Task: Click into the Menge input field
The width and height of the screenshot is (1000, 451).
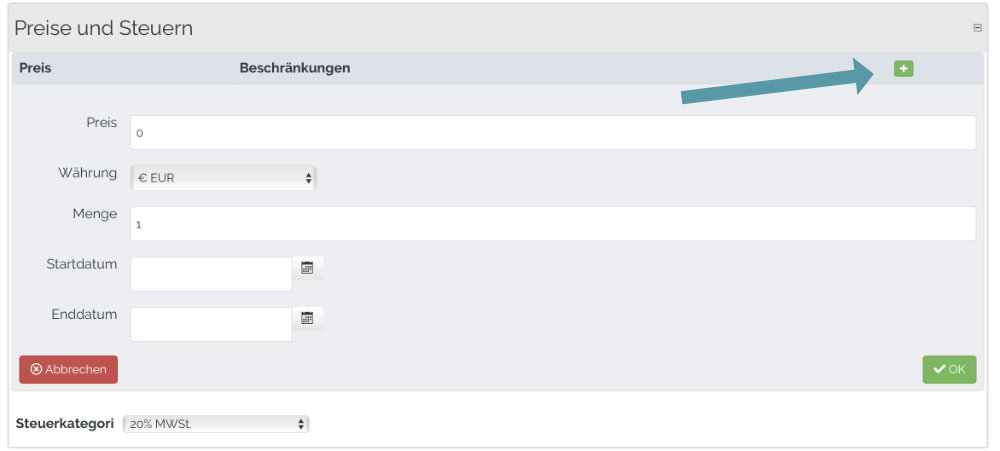Action: click(x=553, y=224)
